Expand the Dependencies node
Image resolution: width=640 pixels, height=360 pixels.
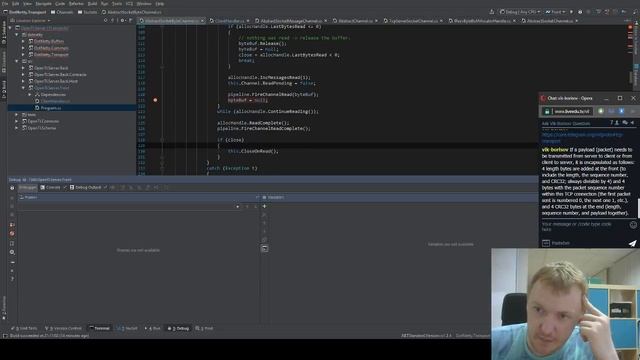(29, 94)
